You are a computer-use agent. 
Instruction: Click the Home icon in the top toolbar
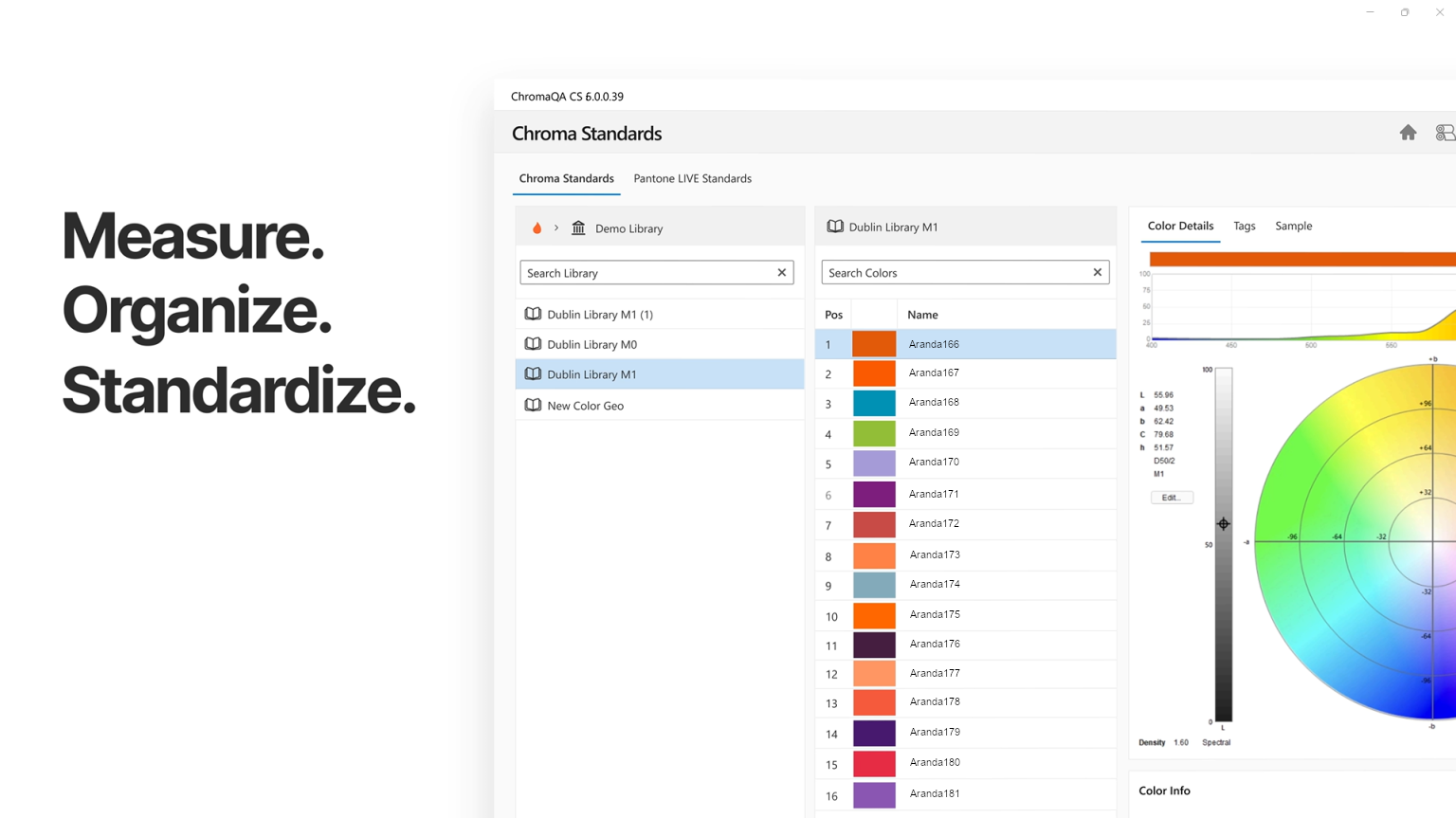point(1409,132)
